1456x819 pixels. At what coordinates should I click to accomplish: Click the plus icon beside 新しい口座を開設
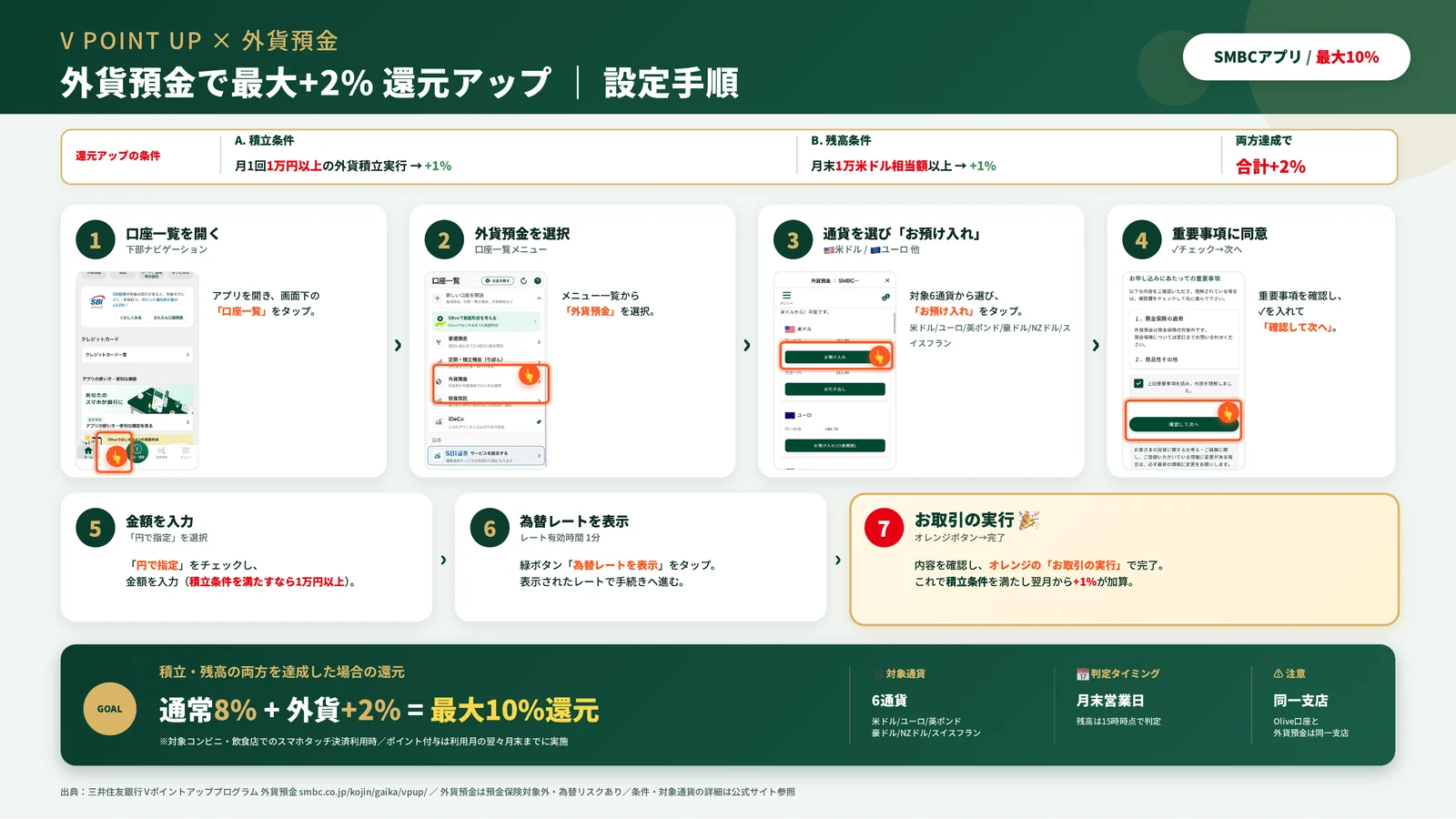click(437, 298)
